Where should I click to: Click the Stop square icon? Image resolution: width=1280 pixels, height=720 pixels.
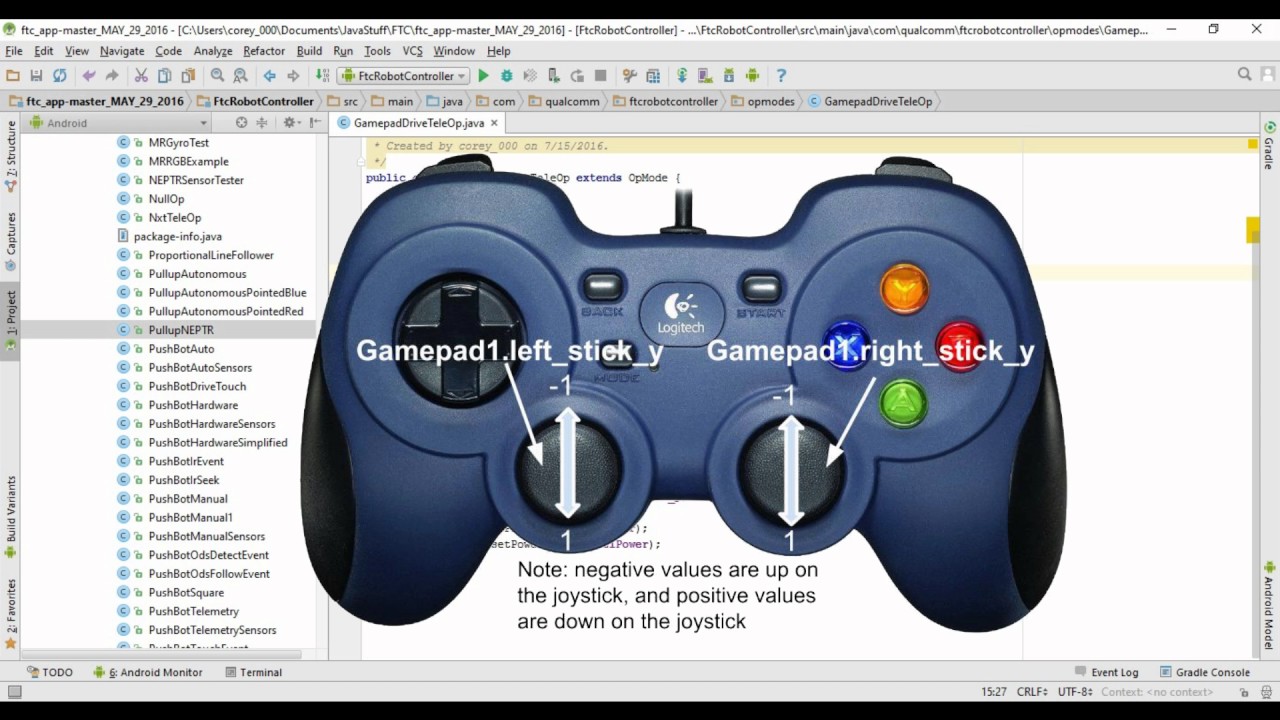click(600, 76)
